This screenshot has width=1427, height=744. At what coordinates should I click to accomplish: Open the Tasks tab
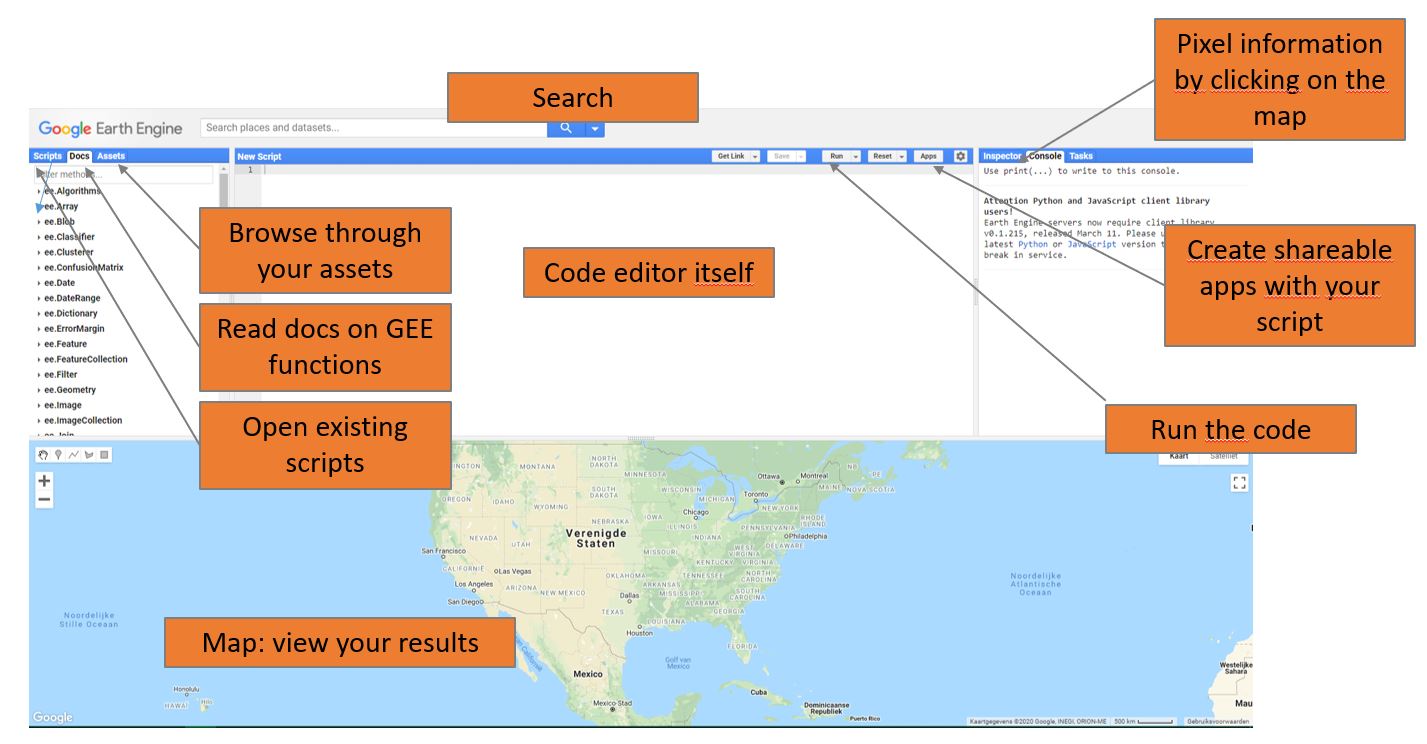pos(1081,156)
